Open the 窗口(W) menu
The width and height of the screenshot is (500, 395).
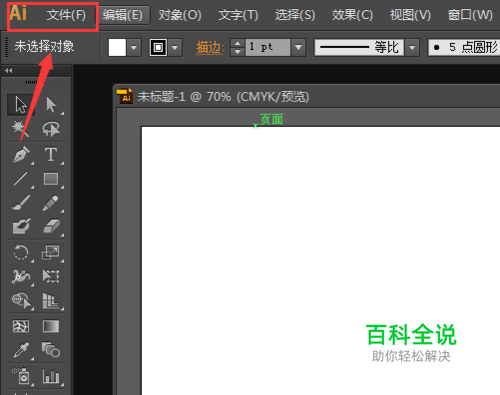[470, 15]
